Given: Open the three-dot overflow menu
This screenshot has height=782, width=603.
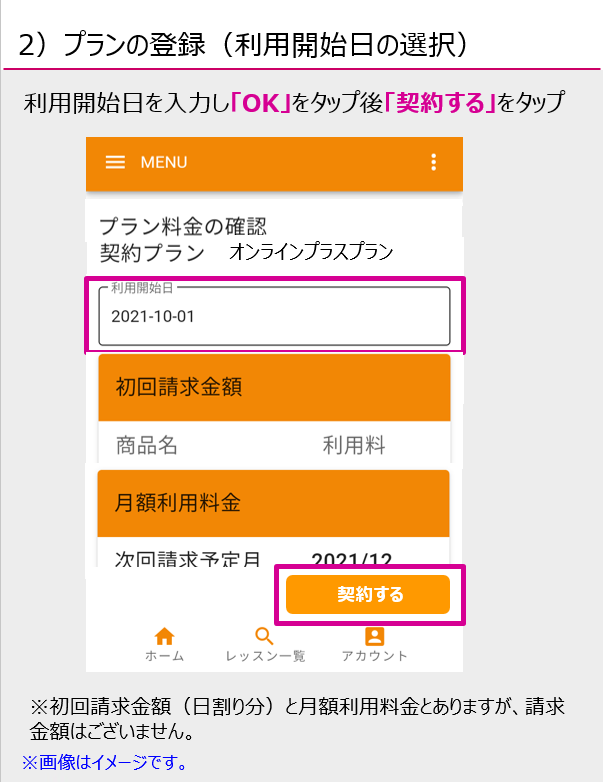Looking at the screenshot, I should [x=433, y=162].
